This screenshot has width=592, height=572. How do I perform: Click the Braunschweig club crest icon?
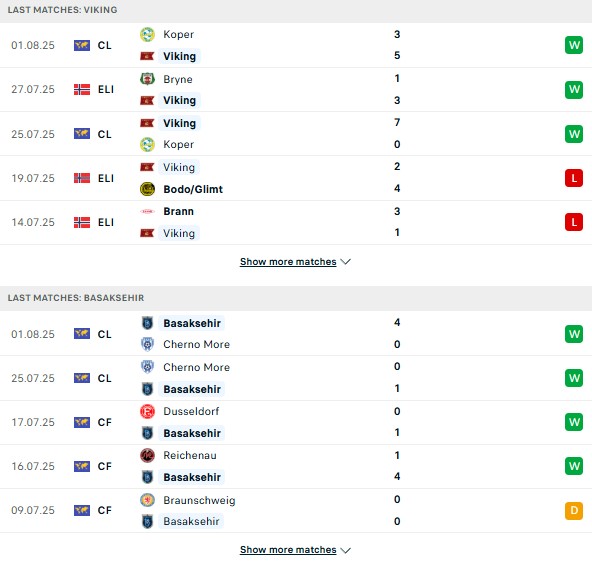tap(147, 500)
